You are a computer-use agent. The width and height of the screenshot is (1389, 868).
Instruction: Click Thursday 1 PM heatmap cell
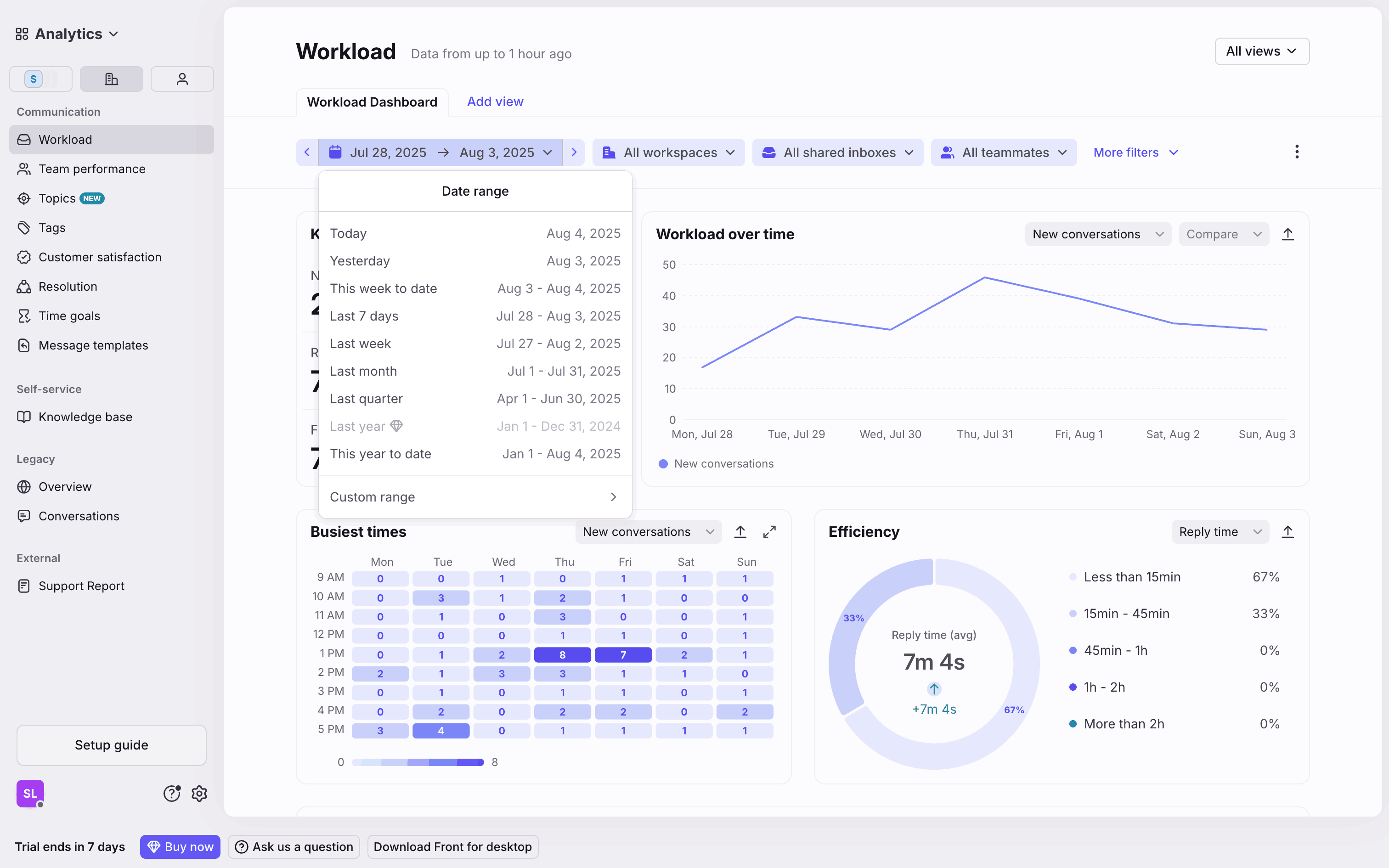[x=562, y=654]
